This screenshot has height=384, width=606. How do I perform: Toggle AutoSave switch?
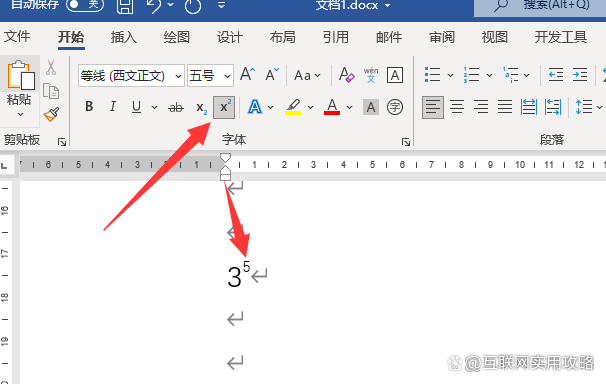pyautogui.click(x=85, y=5)
